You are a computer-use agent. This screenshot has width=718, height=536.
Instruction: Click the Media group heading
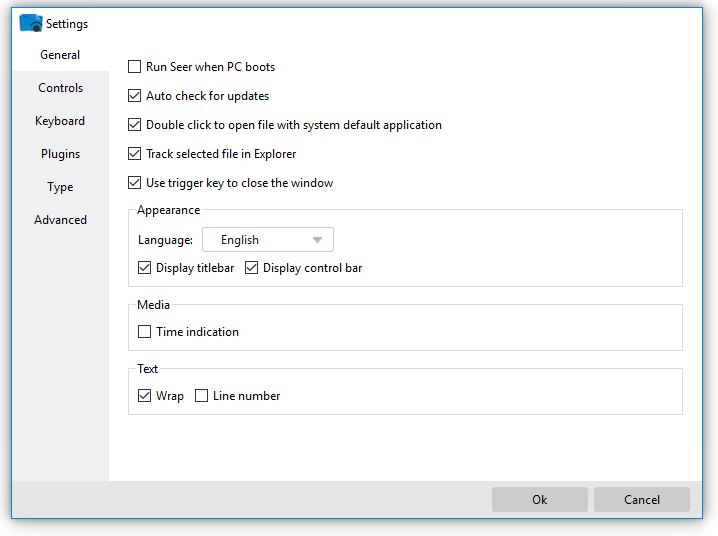[153, 305]
